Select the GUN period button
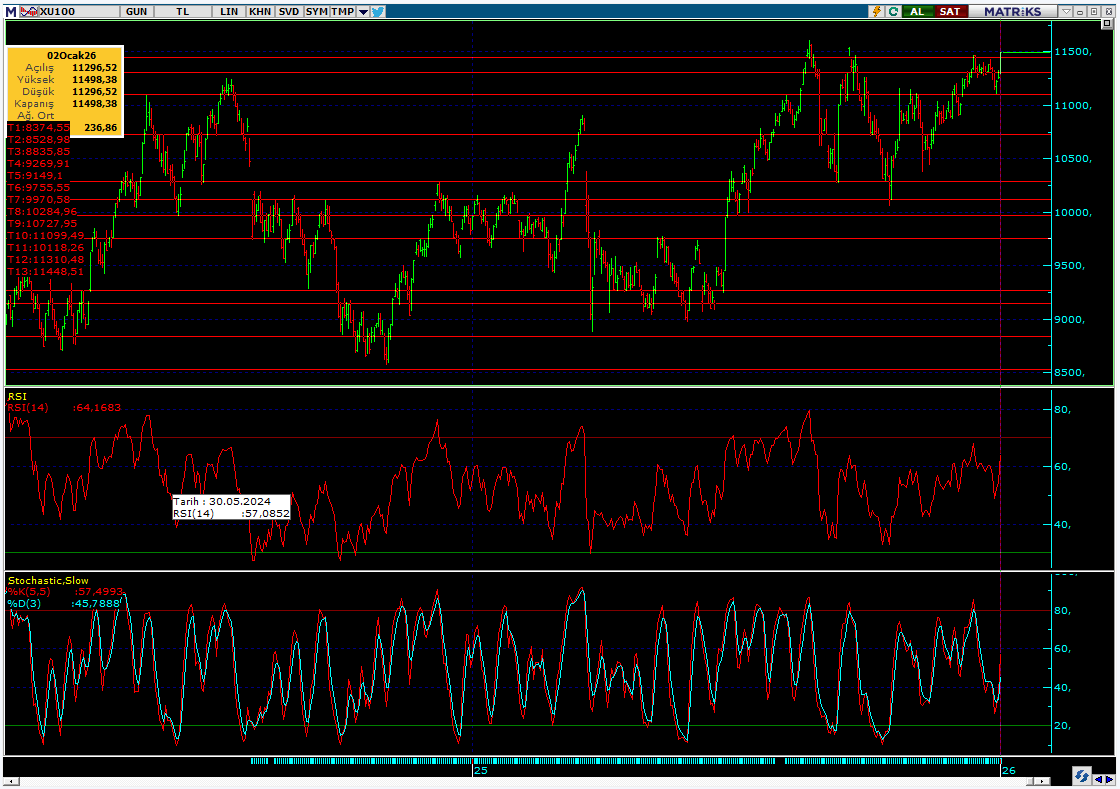1120x789 pixels. [136, 11]
